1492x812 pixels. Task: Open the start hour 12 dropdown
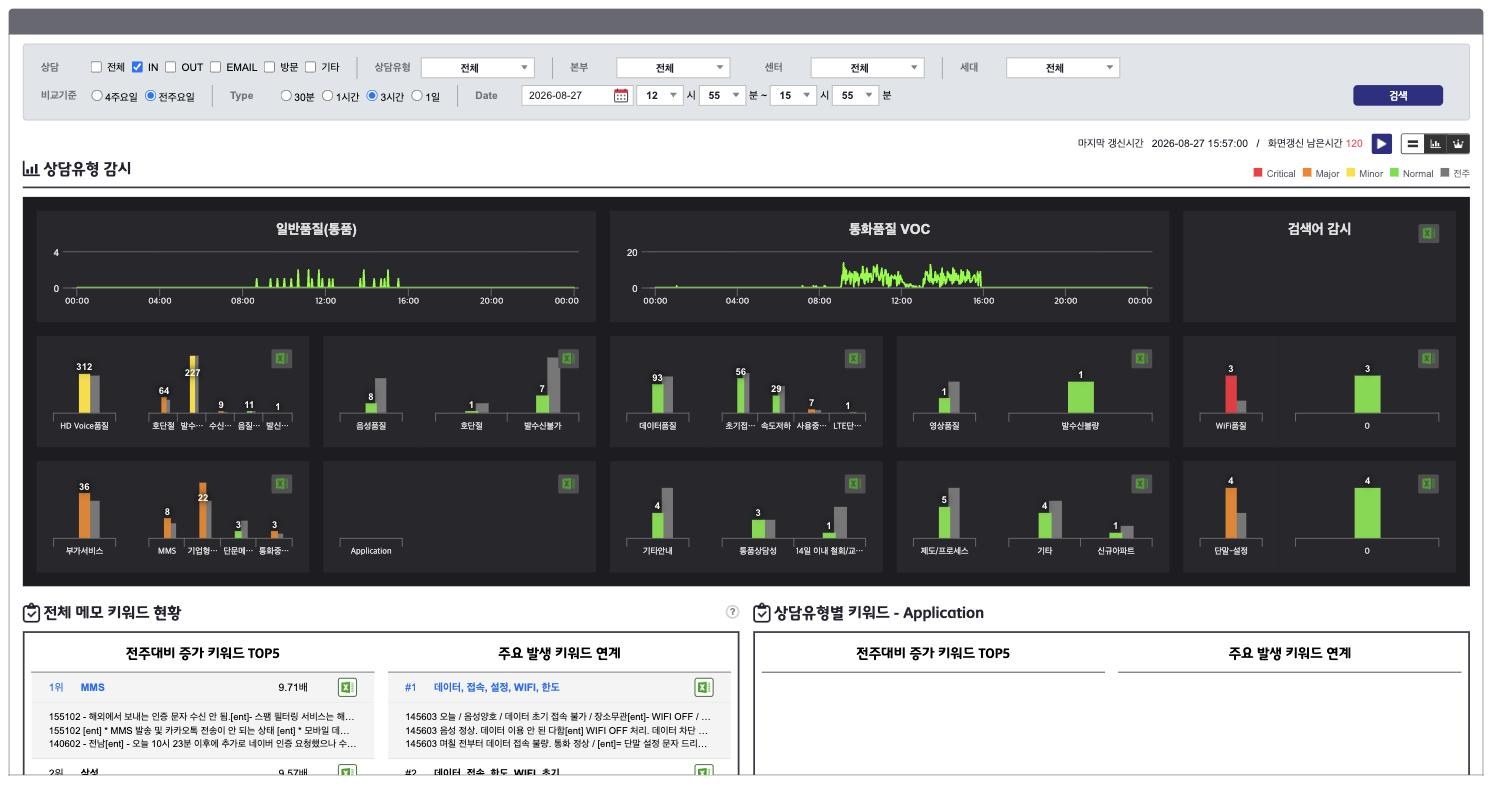660,96
